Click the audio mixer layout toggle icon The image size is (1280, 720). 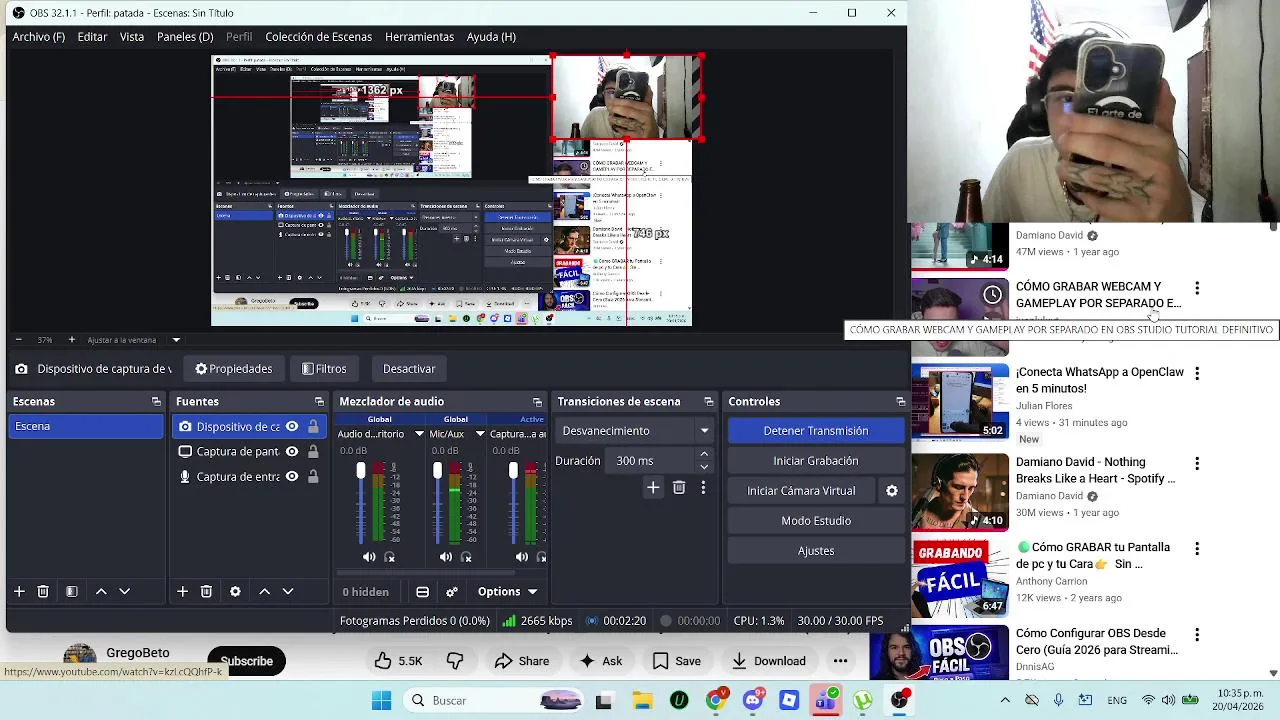(x=423, y=591)
